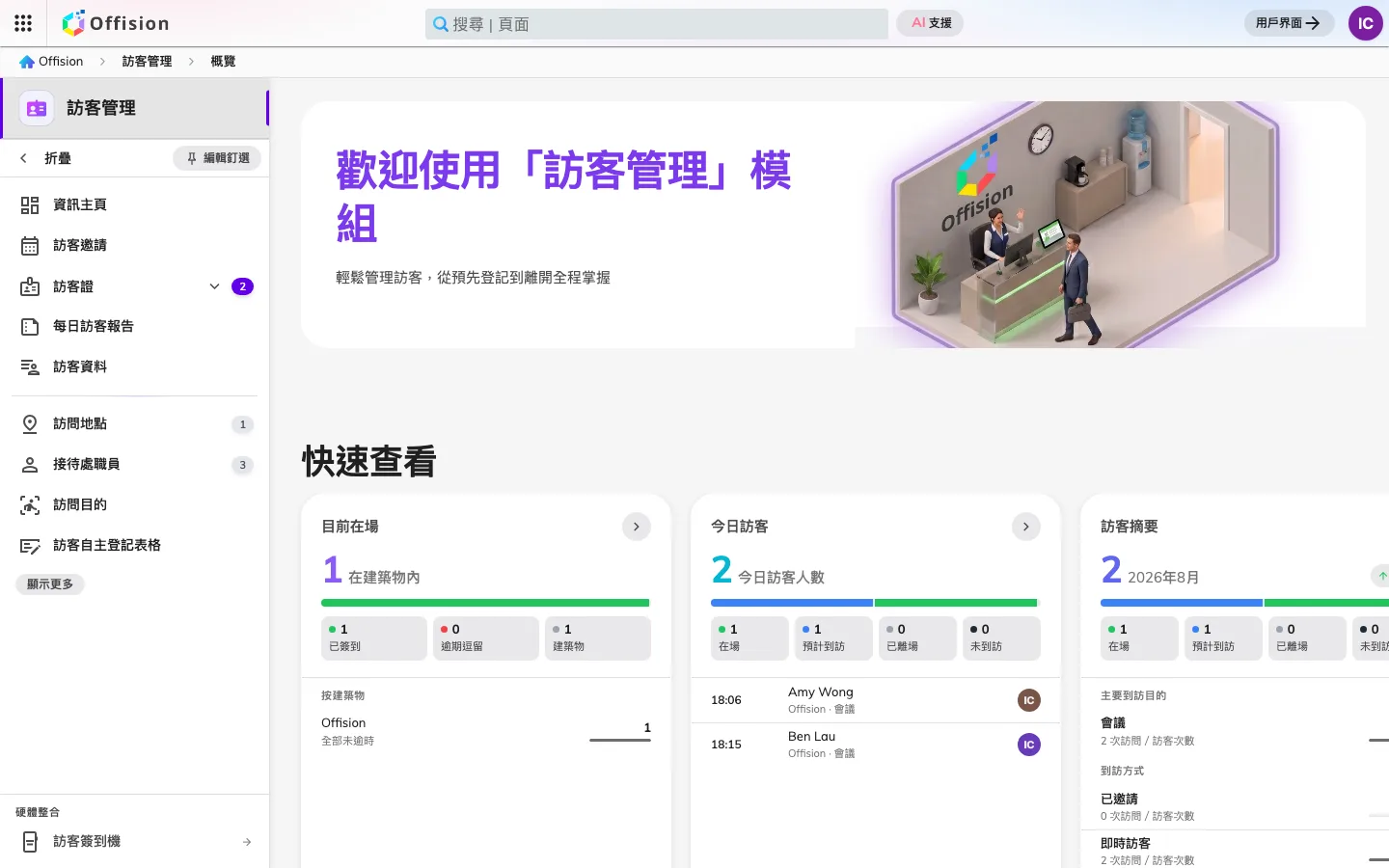
Task: Click the IC avatar beside Amy Wong
Action: pos(1029,700)
